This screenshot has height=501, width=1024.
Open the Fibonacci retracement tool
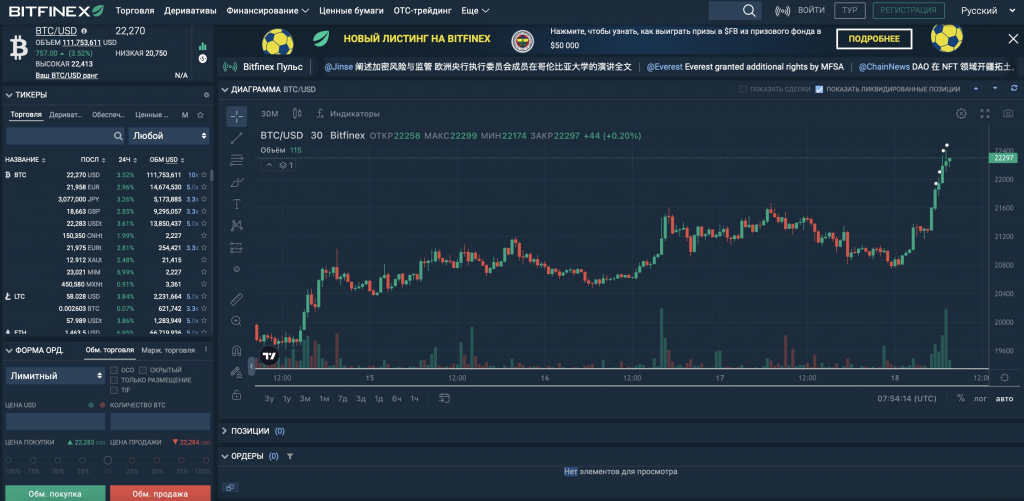coord(236,160)
